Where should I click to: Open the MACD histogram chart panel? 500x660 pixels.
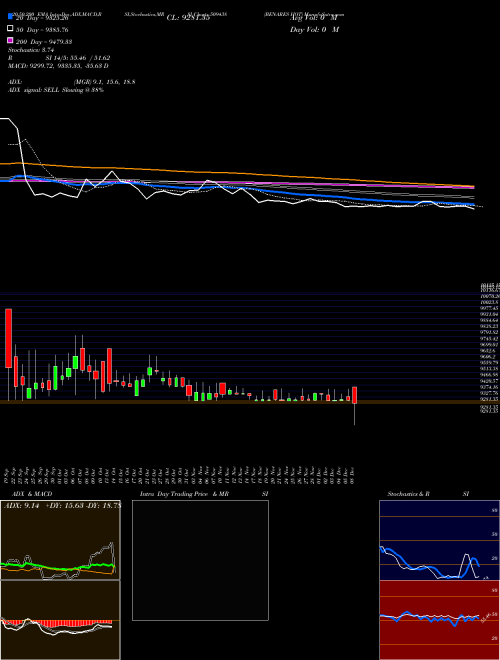pyautogui.click(x=60, y=620)
